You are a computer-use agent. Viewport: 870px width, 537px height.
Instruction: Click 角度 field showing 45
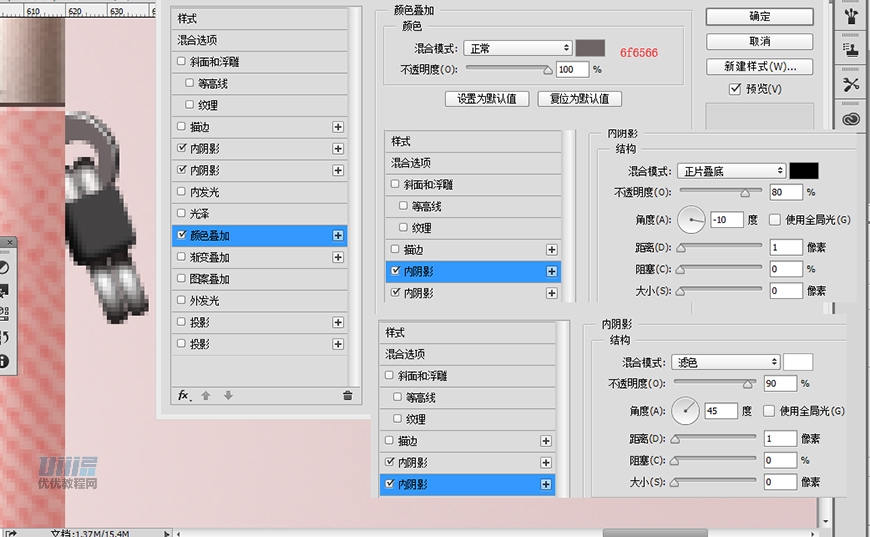tap(721, 411)
